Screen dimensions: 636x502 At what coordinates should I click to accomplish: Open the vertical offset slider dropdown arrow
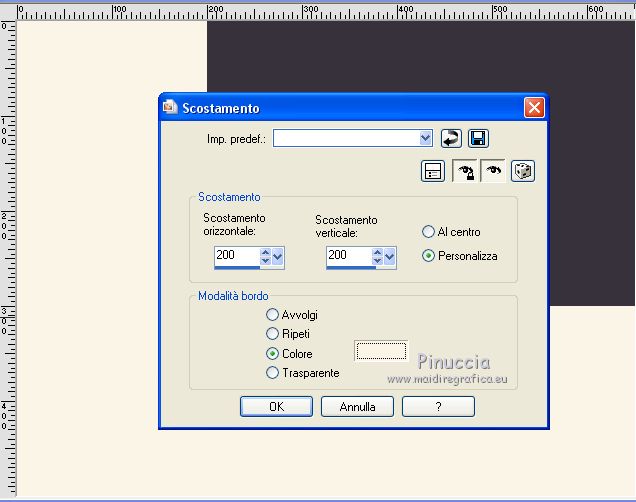point(390,256)
